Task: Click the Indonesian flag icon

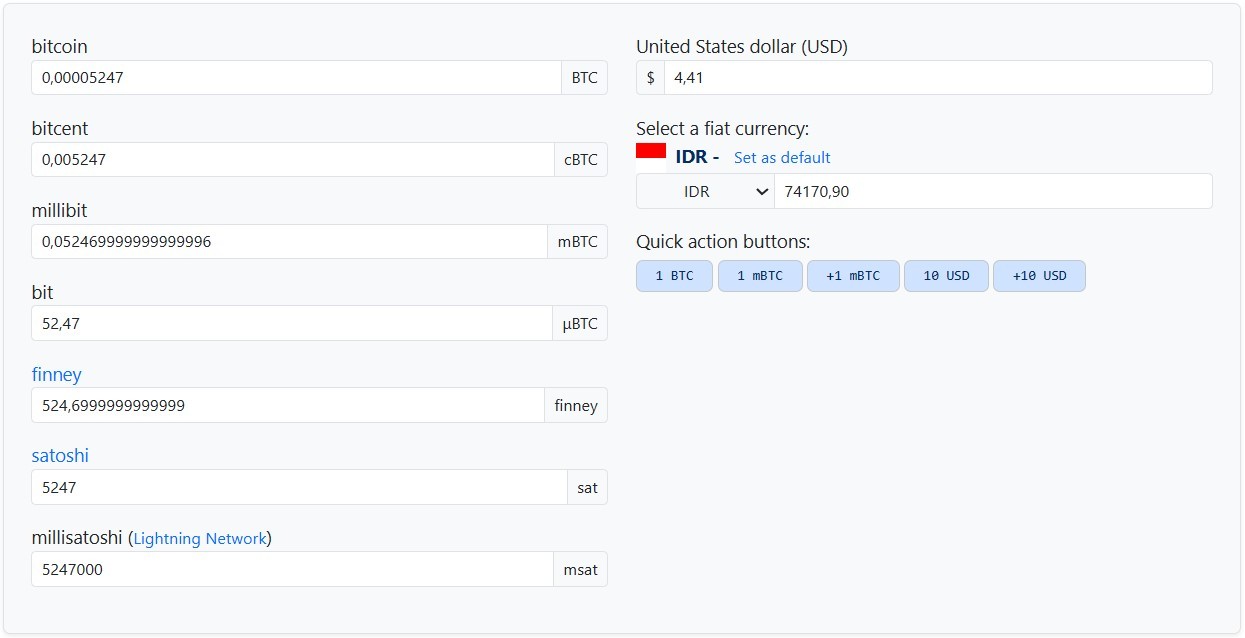Action: click(651, 150)
